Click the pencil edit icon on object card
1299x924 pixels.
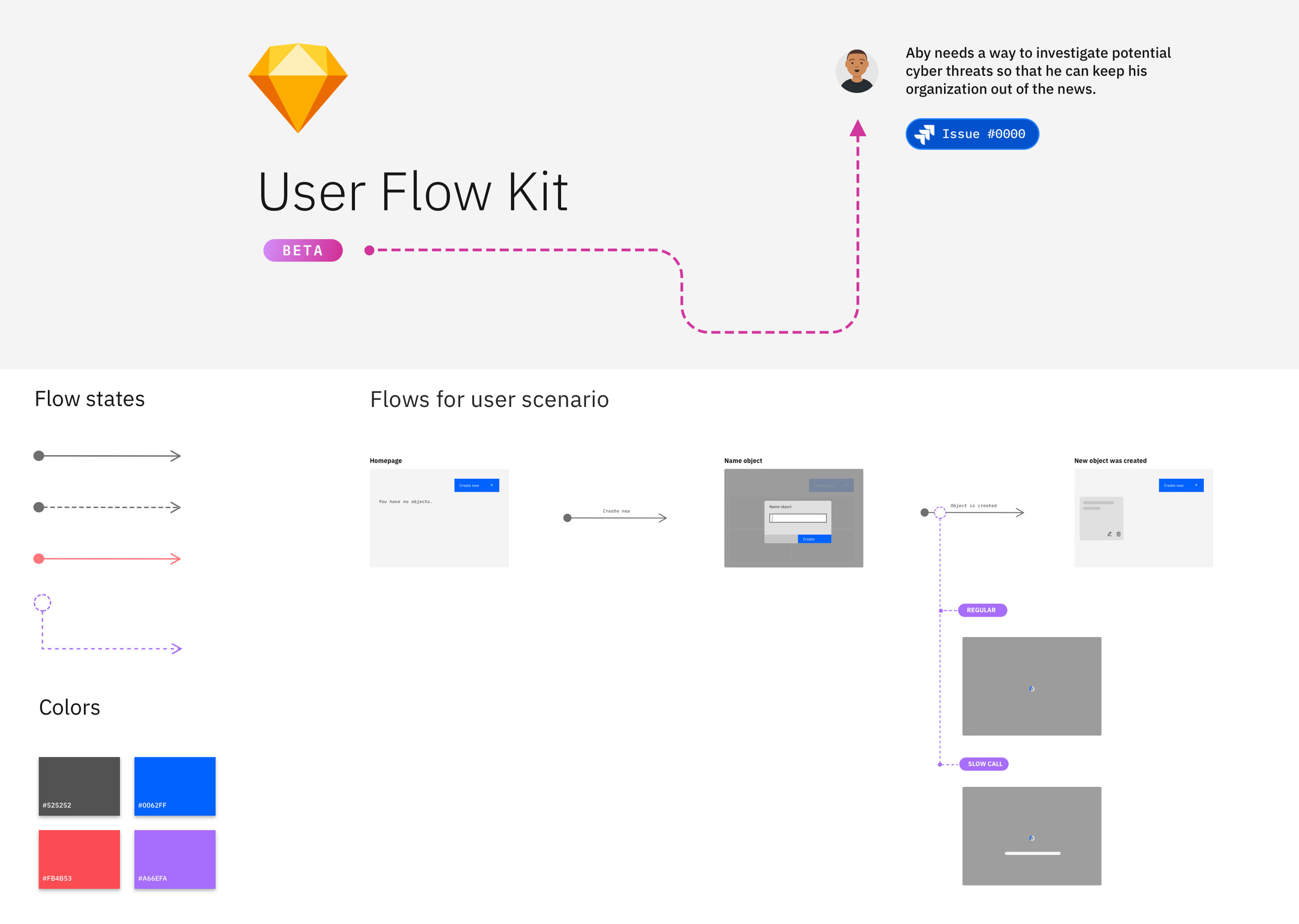click(x=1109, y=534)
